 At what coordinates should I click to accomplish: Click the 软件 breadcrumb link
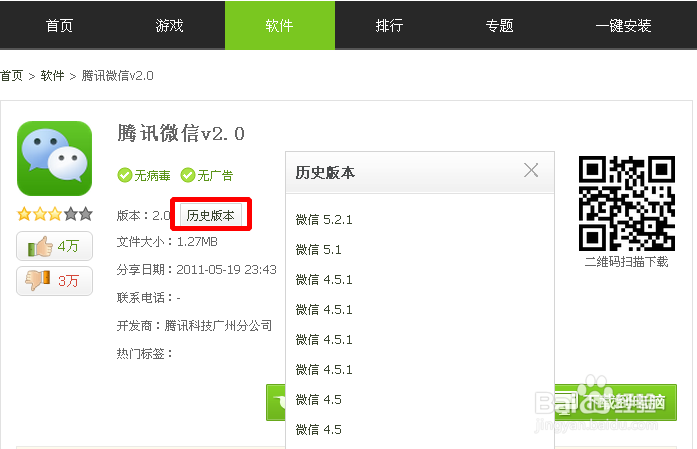52,76
